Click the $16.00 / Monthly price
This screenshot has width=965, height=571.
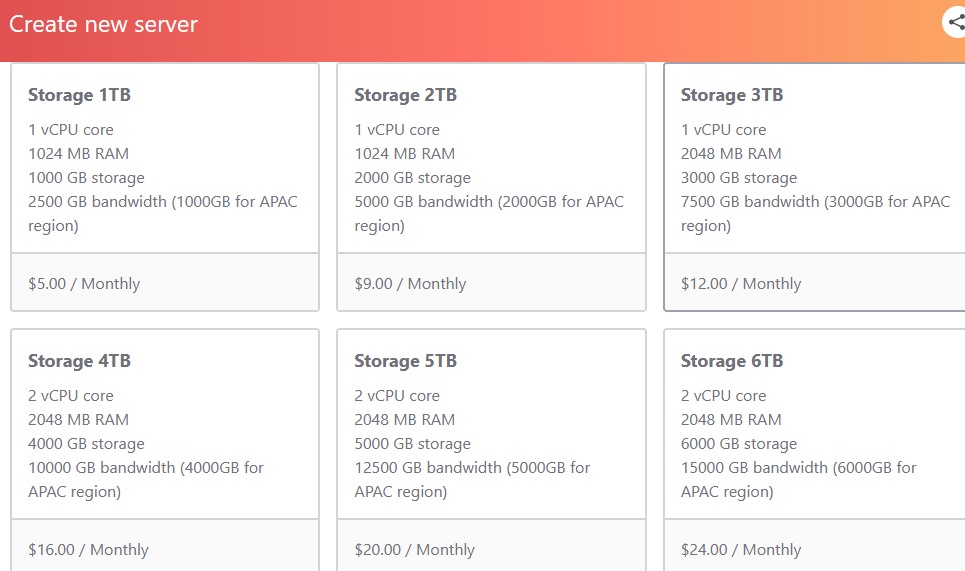click(88, 549)
